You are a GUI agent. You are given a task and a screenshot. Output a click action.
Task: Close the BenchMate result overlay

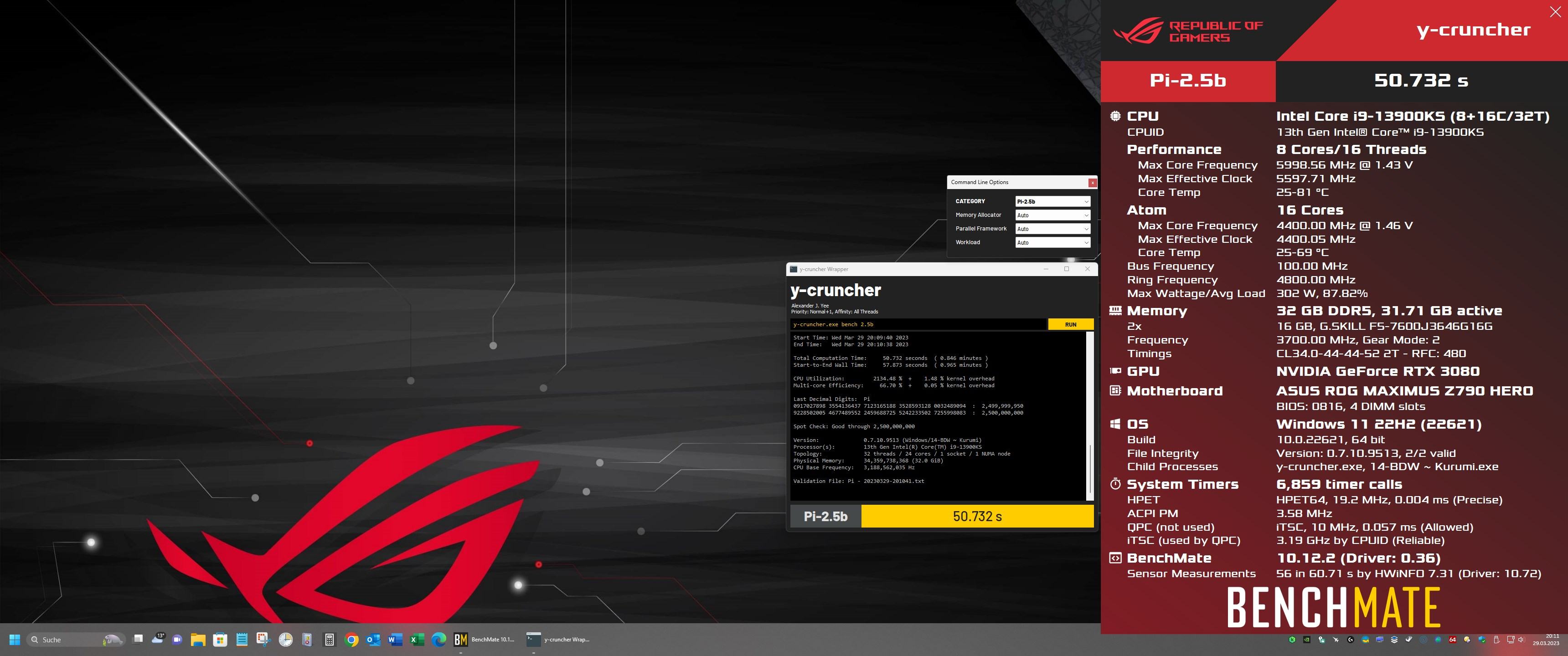pyautogui.click(x=1555, y=12)
